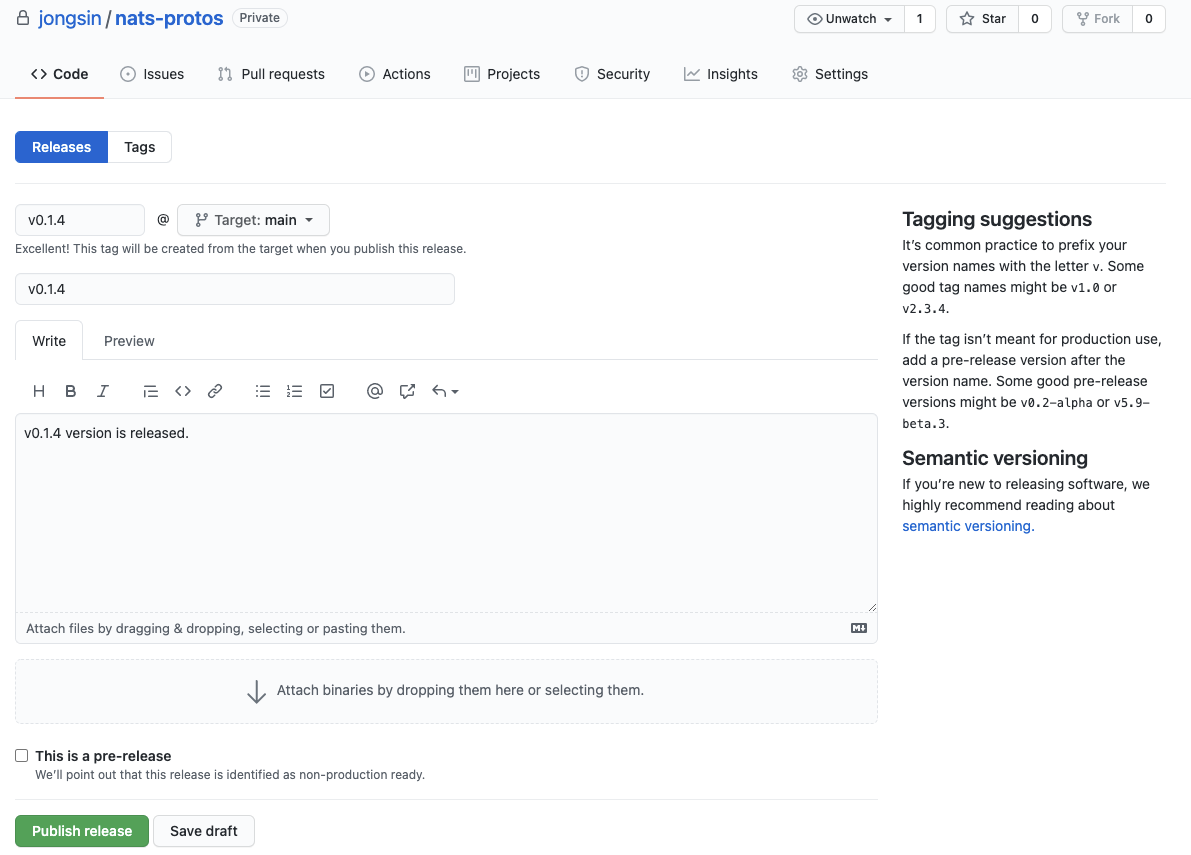This screenshot has height=855, width=1191.
Task: Click the star count 0
Action: (1035, 19)
